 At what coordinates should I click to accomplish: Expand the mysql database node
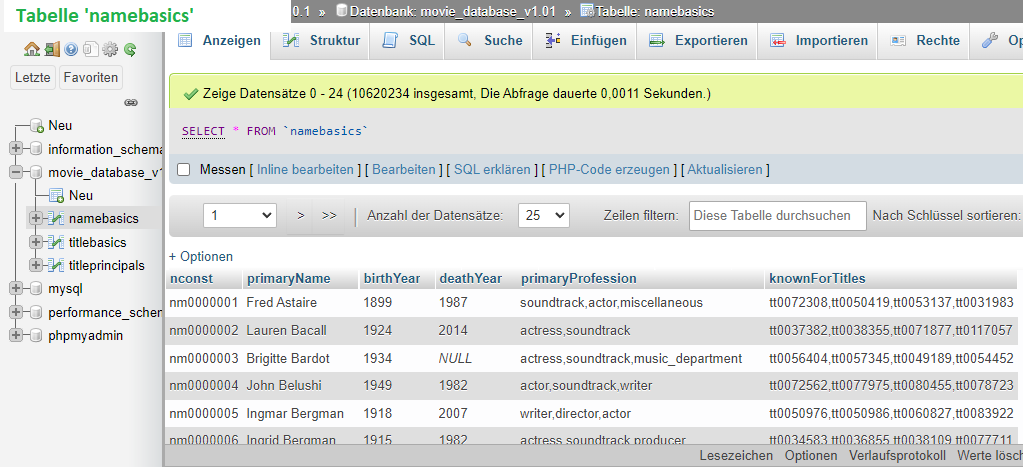tap(16, 288)
